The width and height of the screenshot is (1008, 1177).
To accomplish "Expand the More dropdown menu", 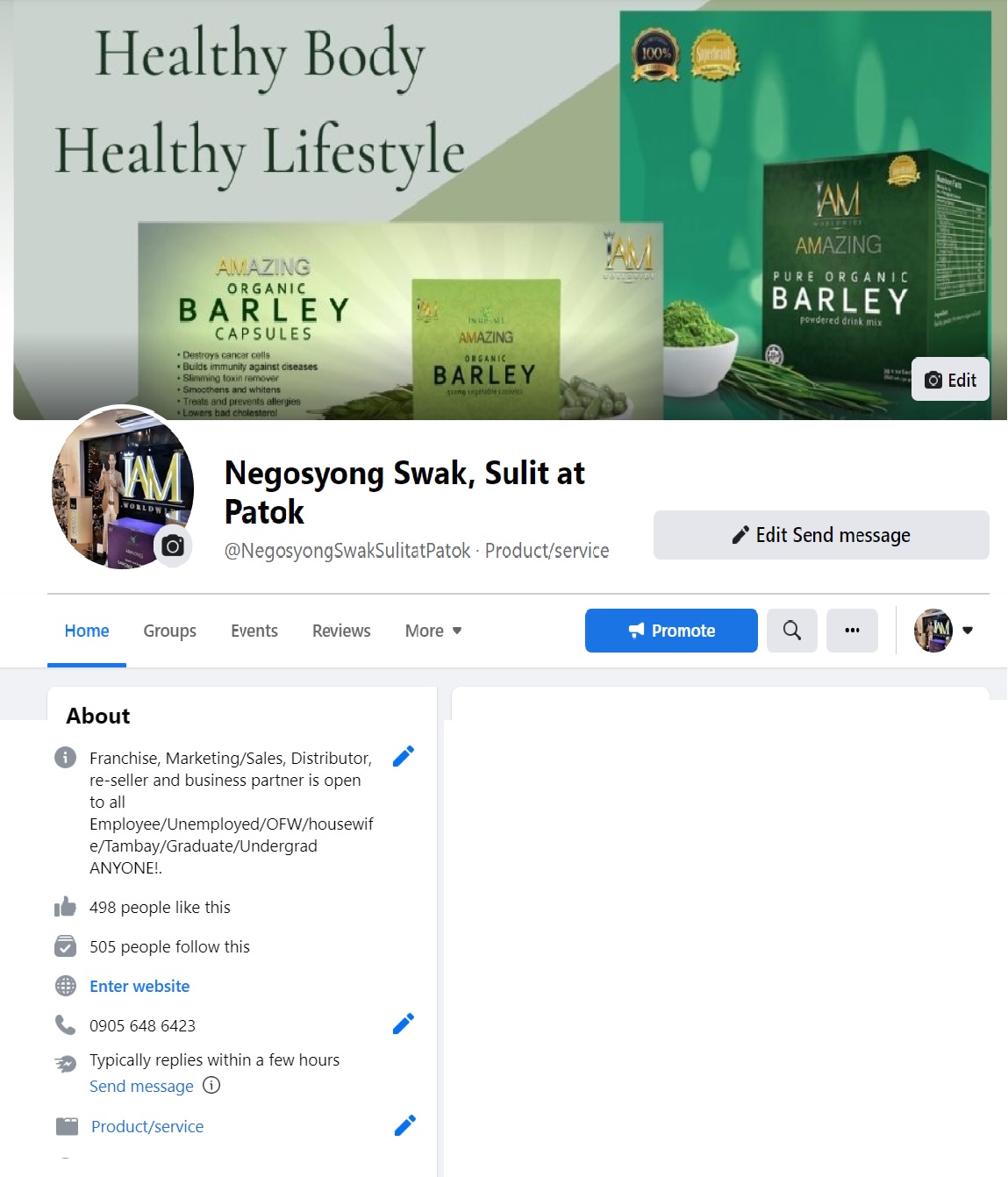I will [433, 631].
